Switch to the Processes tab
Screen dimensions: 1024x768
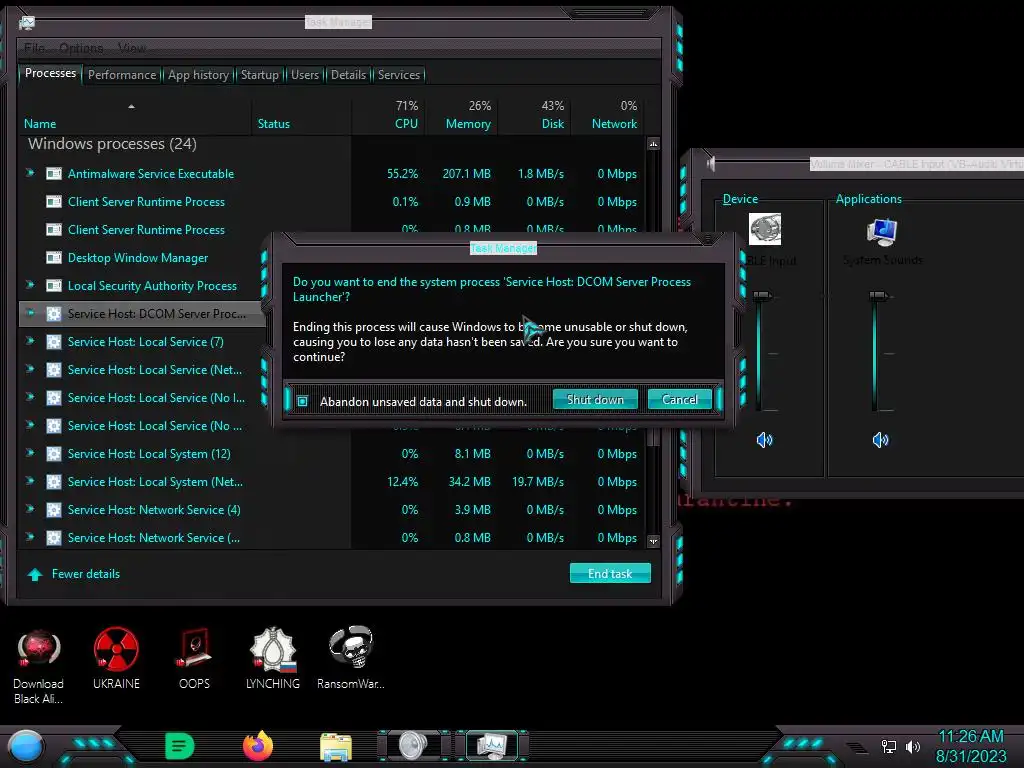pos(50,73)
